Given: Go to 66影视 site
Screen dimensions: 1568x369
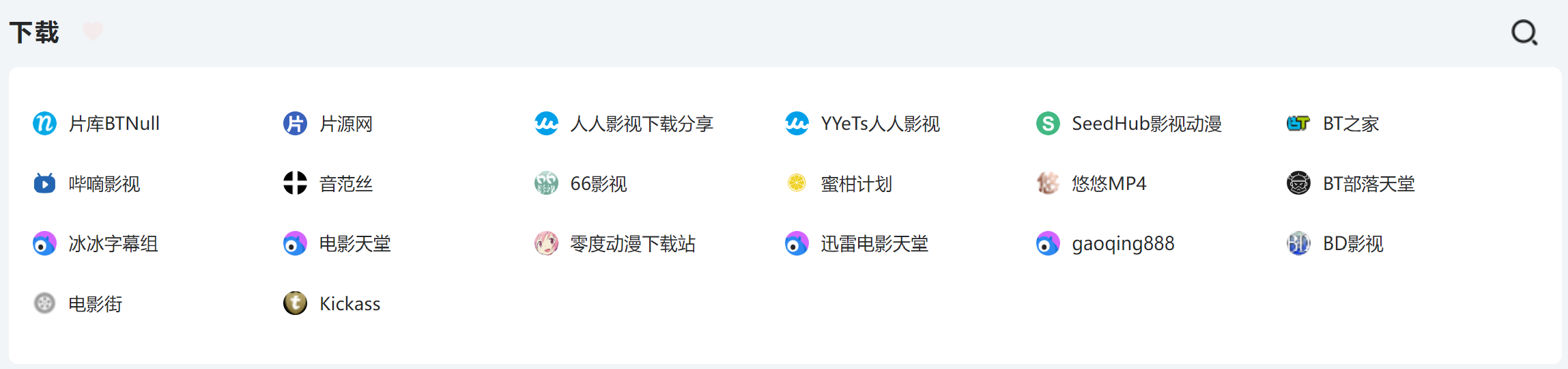Looking at the screenshot, I should (x=598, y=184).
